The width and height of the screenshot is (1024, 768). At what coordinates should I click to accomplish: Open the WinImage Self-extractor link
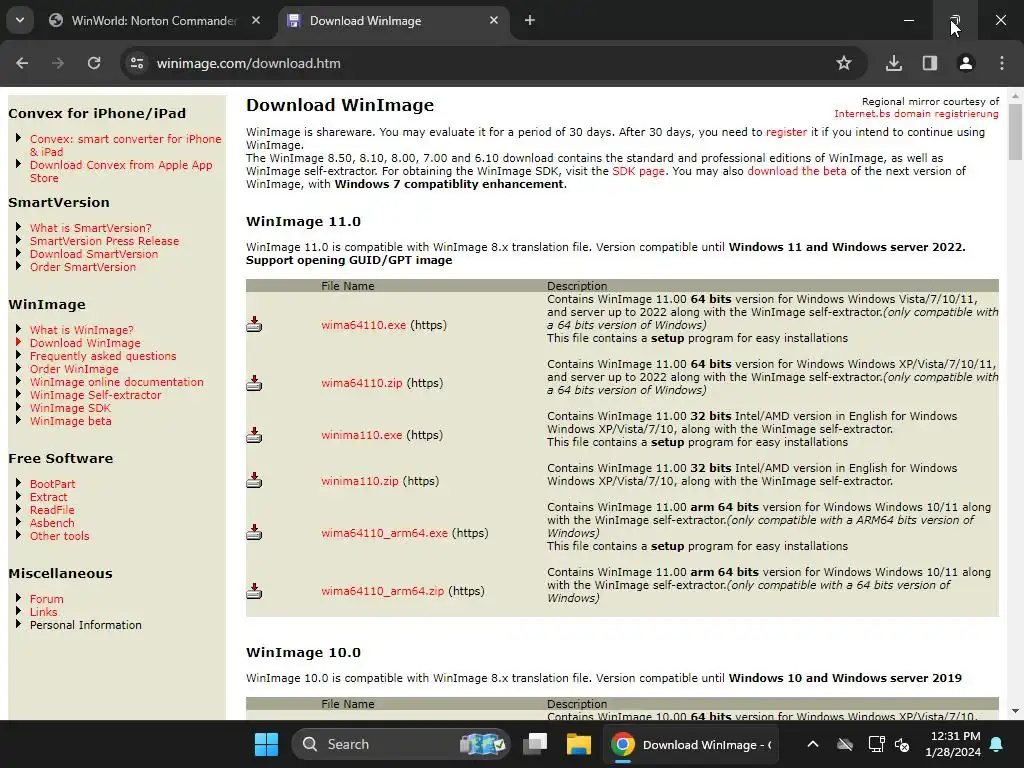(95, 395)
